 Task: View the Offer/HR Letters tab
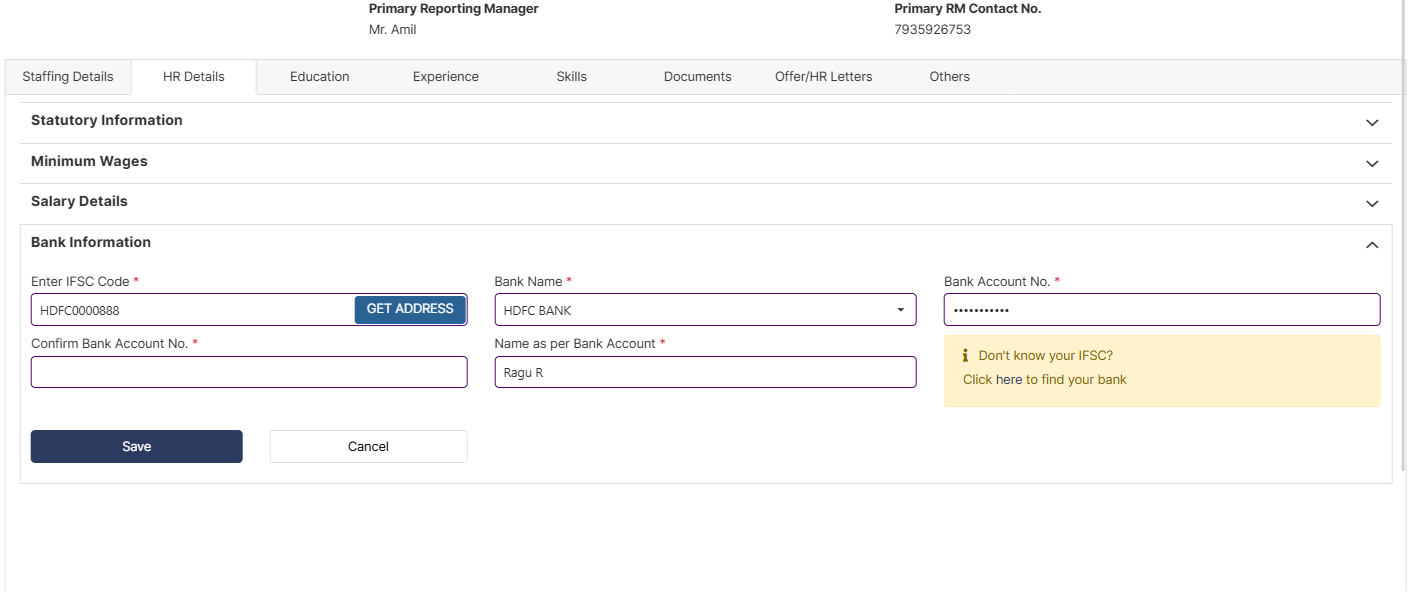pyautogui.click(x=823, y=77)
